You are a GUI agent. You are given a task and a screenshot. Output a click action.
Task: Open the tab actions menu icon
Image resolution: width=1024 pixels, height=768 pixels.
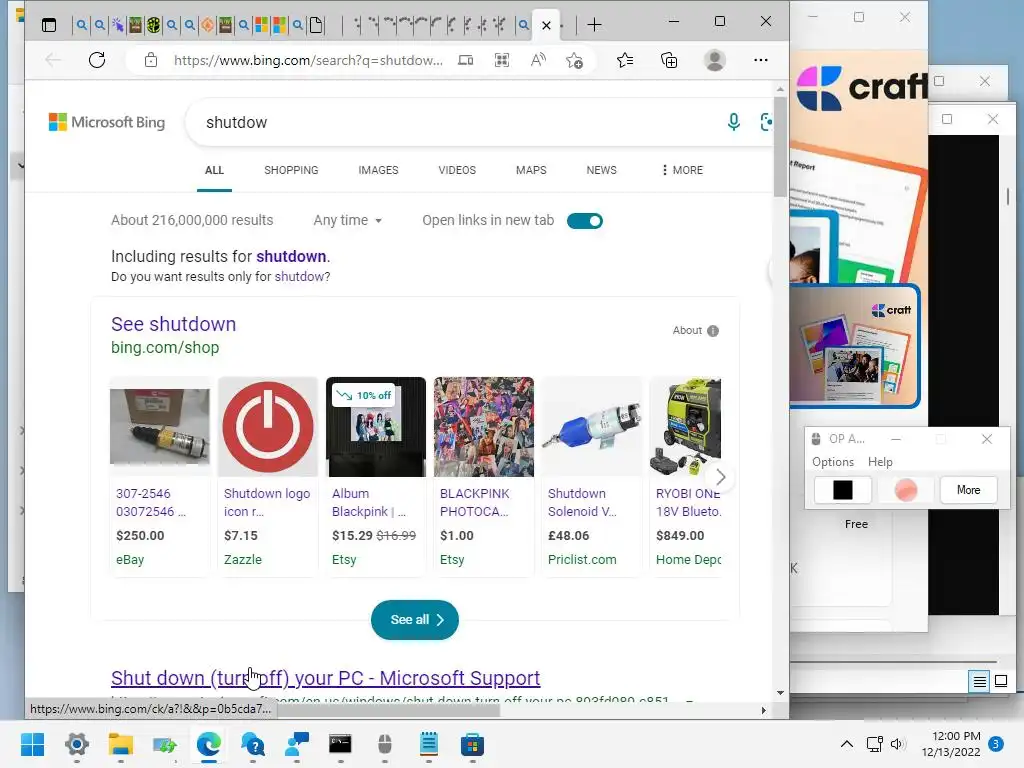(x=49, y=25)
